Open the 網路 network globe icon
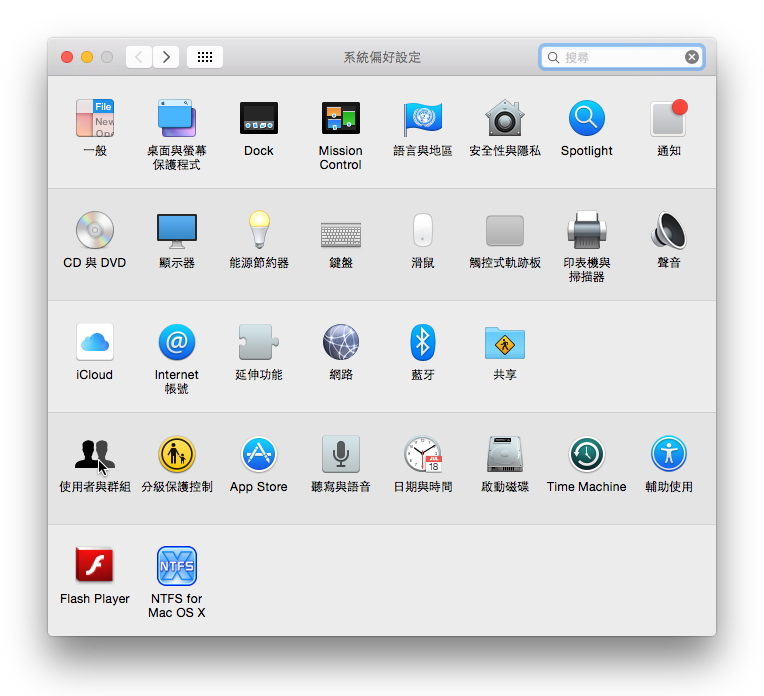The width and height of the screenshot is (764, 696). point(340,343)
